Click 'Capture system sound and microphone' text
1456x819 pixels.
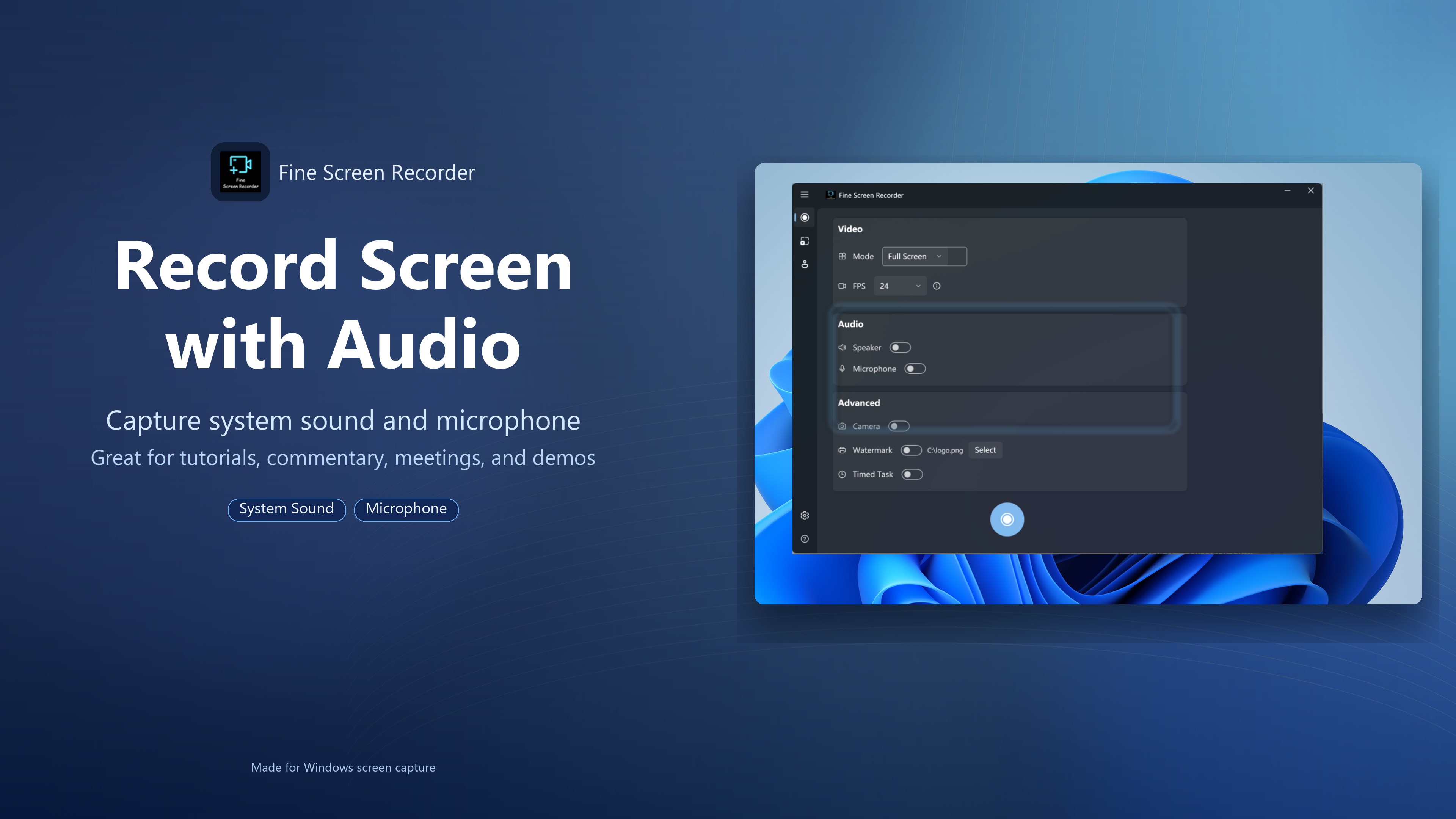[343, 420]
